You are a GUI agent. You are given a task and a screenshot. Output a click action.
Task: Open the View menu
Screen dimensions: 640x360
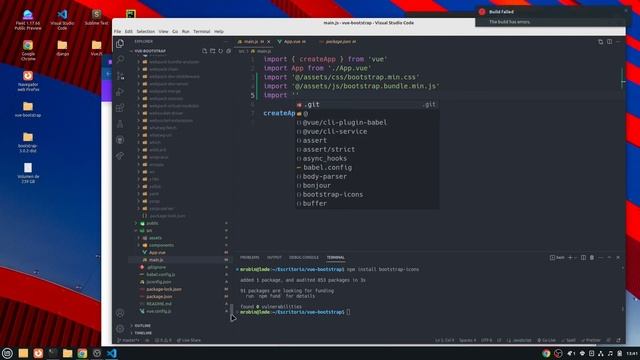click(x=163, y=31)
